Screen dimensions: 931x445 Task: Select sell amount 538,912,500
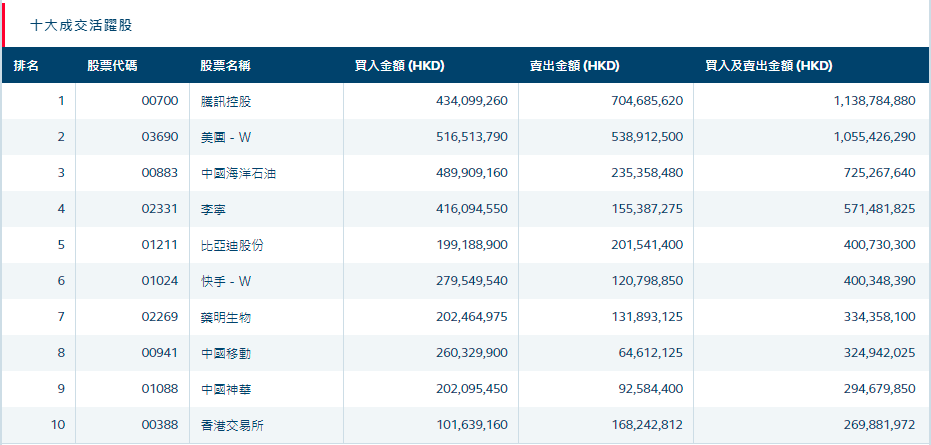[x=647, y=137]
